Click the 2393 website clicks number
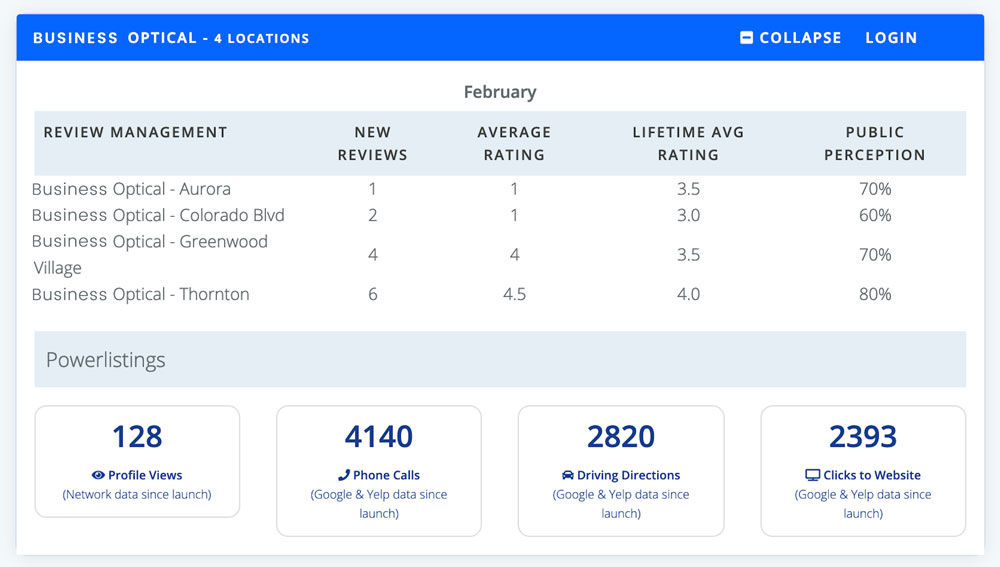 click(x=863, y=437)
